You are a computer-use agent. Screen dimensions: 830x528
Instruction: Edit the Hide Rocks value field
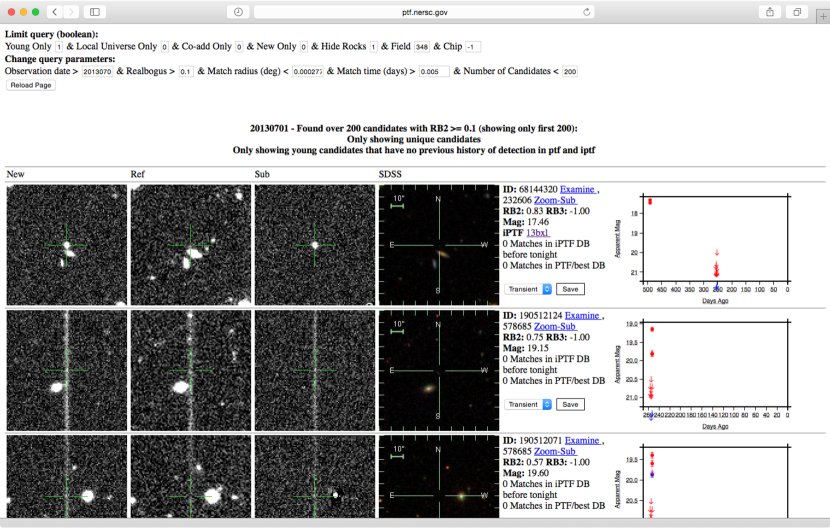(x=373, y=47)
